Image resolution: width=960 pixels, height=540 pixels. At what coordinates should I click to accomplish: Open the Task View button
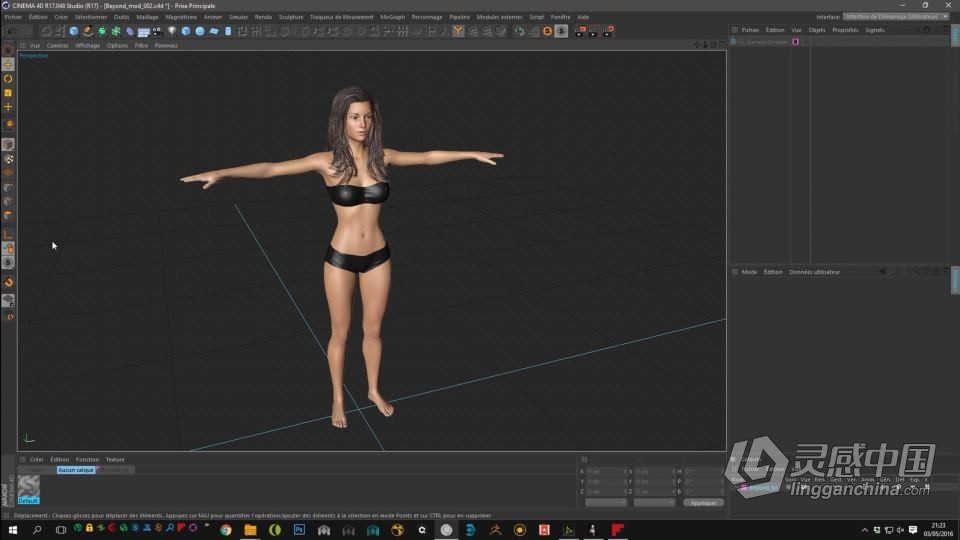point(61,530)
